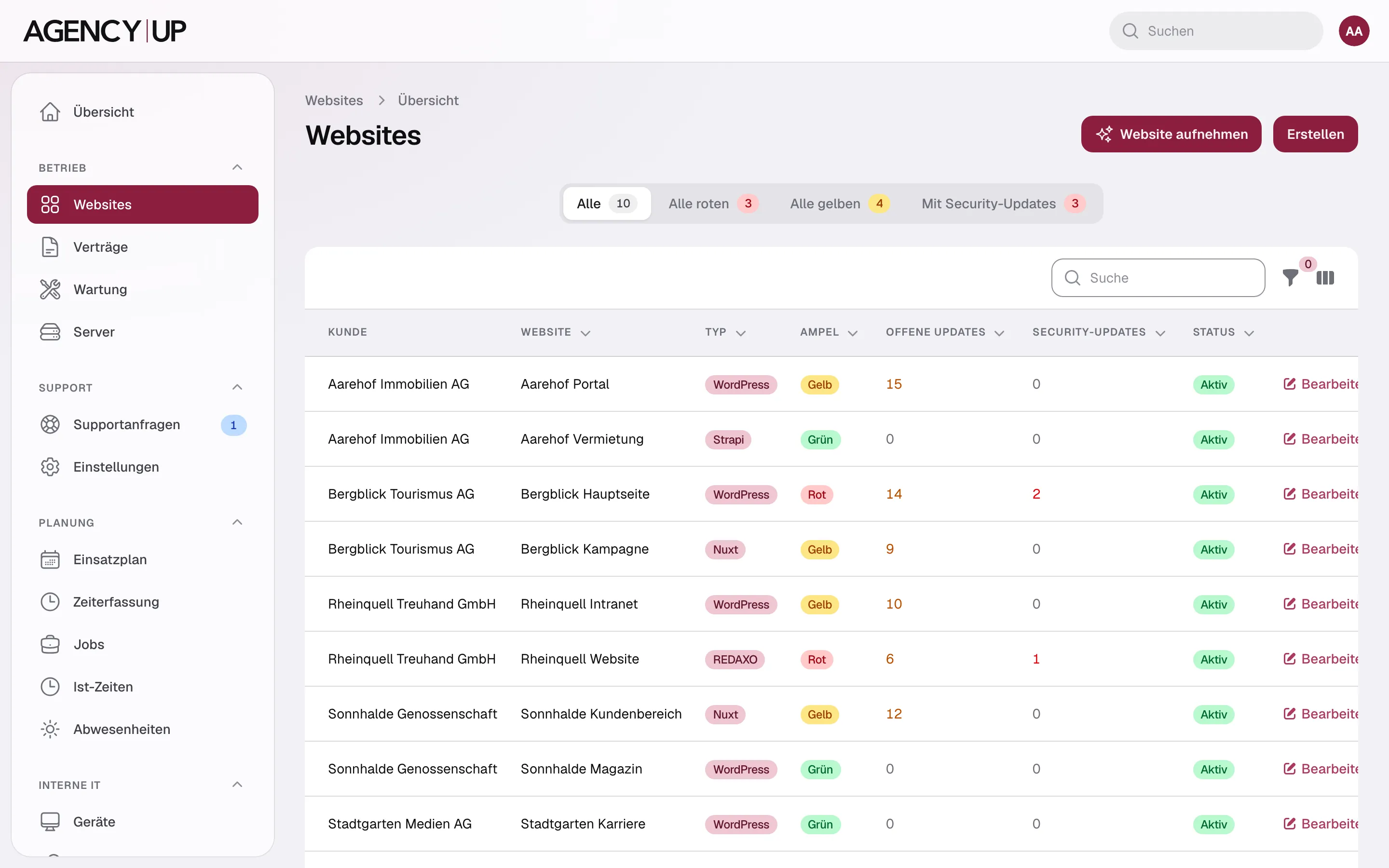
Task: Click the table Suche input field
Action: tap(1157, 278)
